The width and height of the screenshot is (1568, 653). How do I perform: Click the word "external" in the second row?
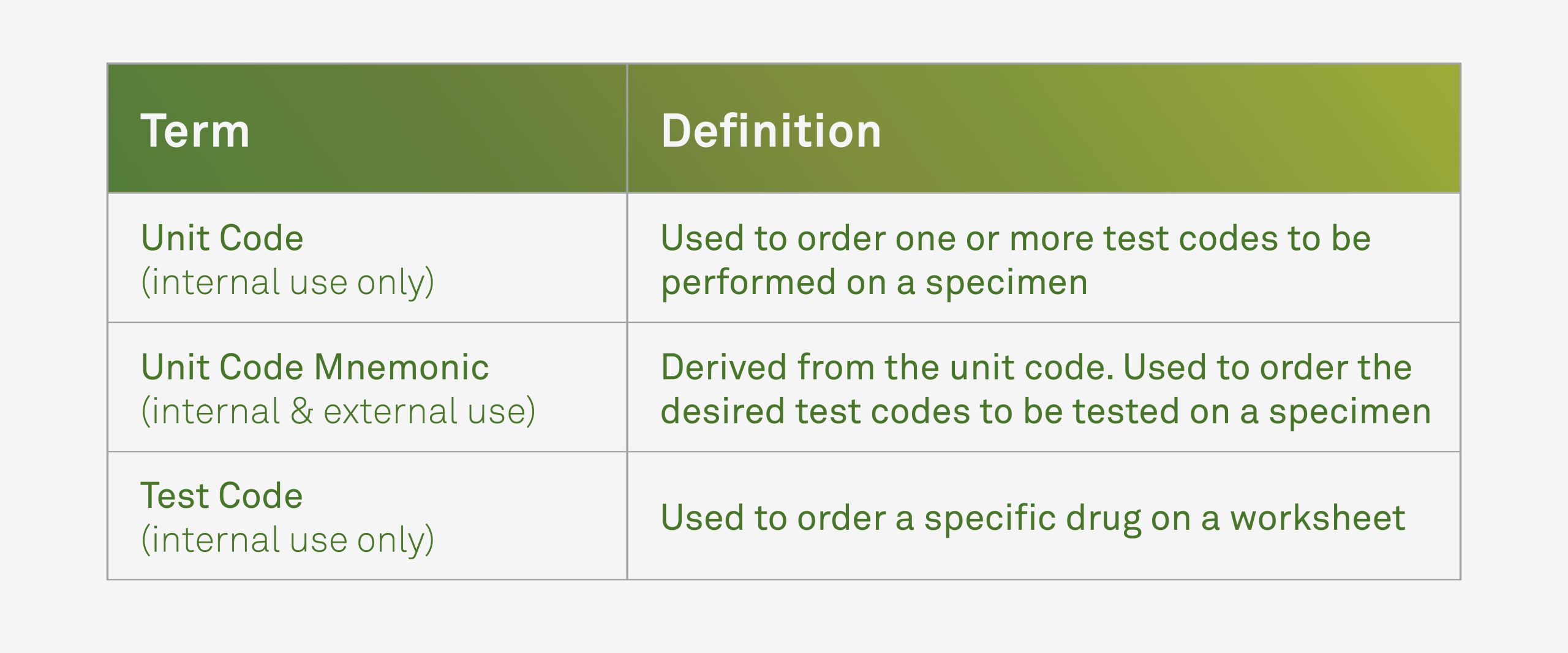[x=390, y=411]
